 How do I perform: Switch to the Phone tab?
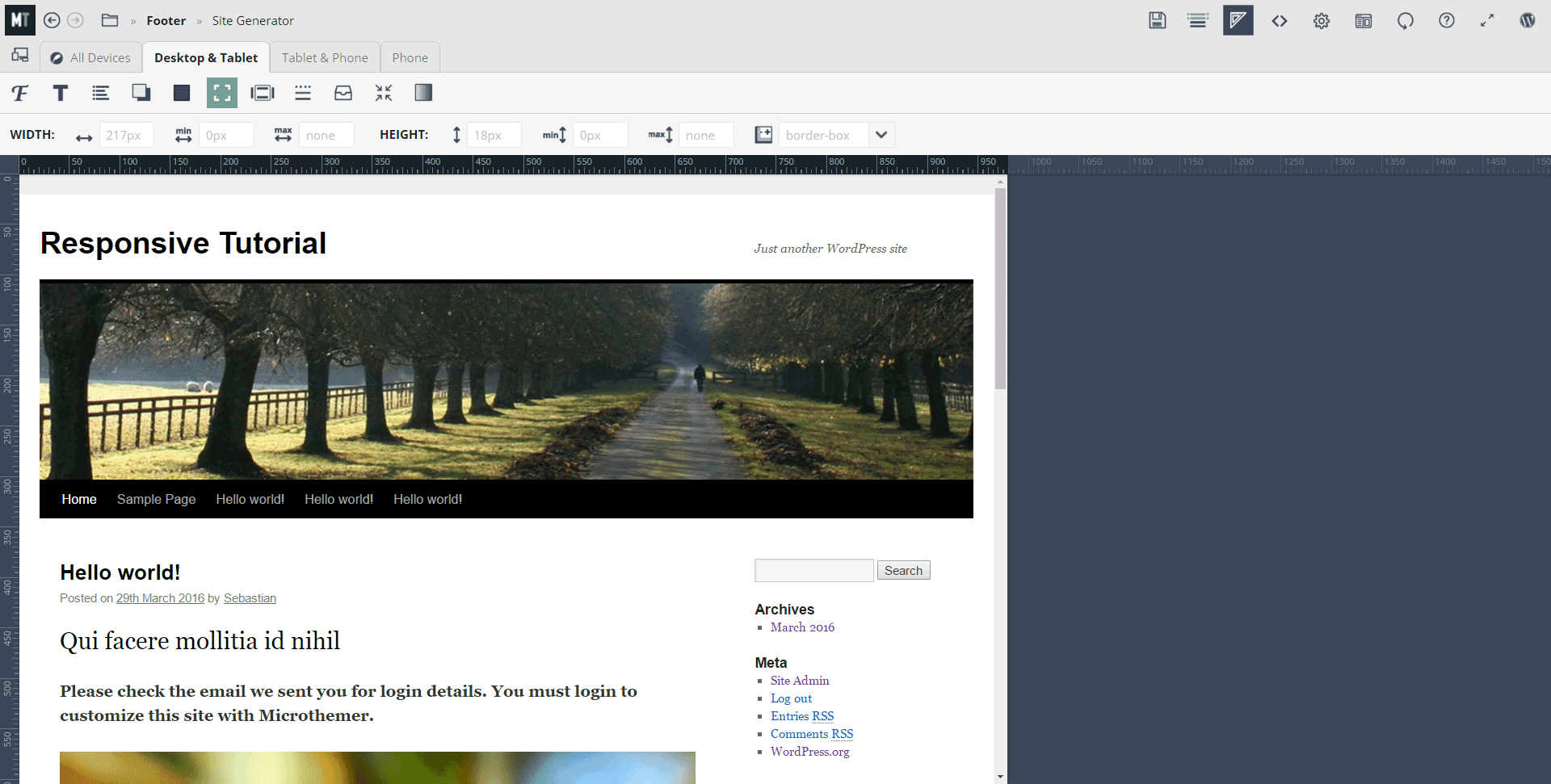410,57
